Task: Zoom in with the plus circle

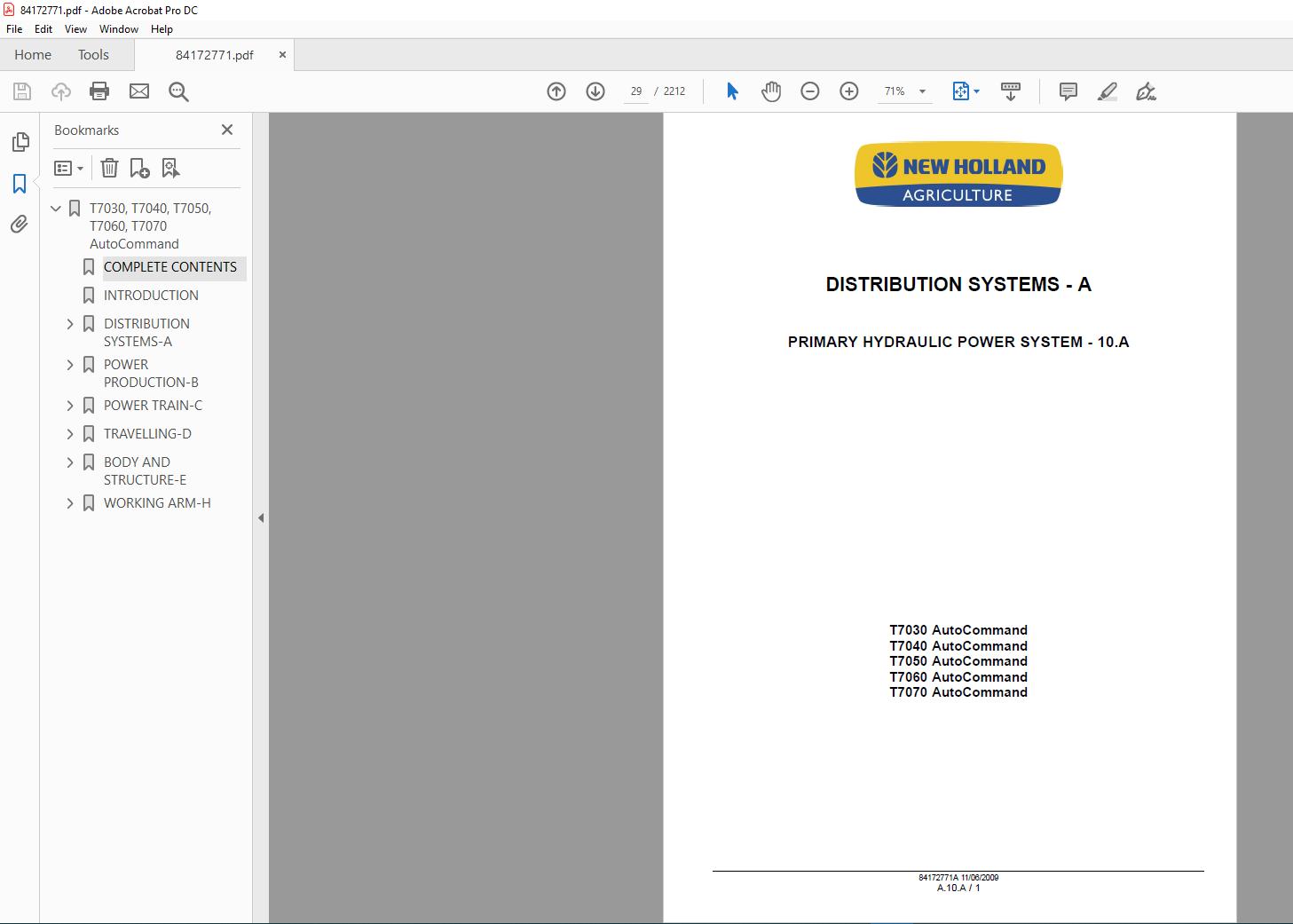Action: coord(849,91)
